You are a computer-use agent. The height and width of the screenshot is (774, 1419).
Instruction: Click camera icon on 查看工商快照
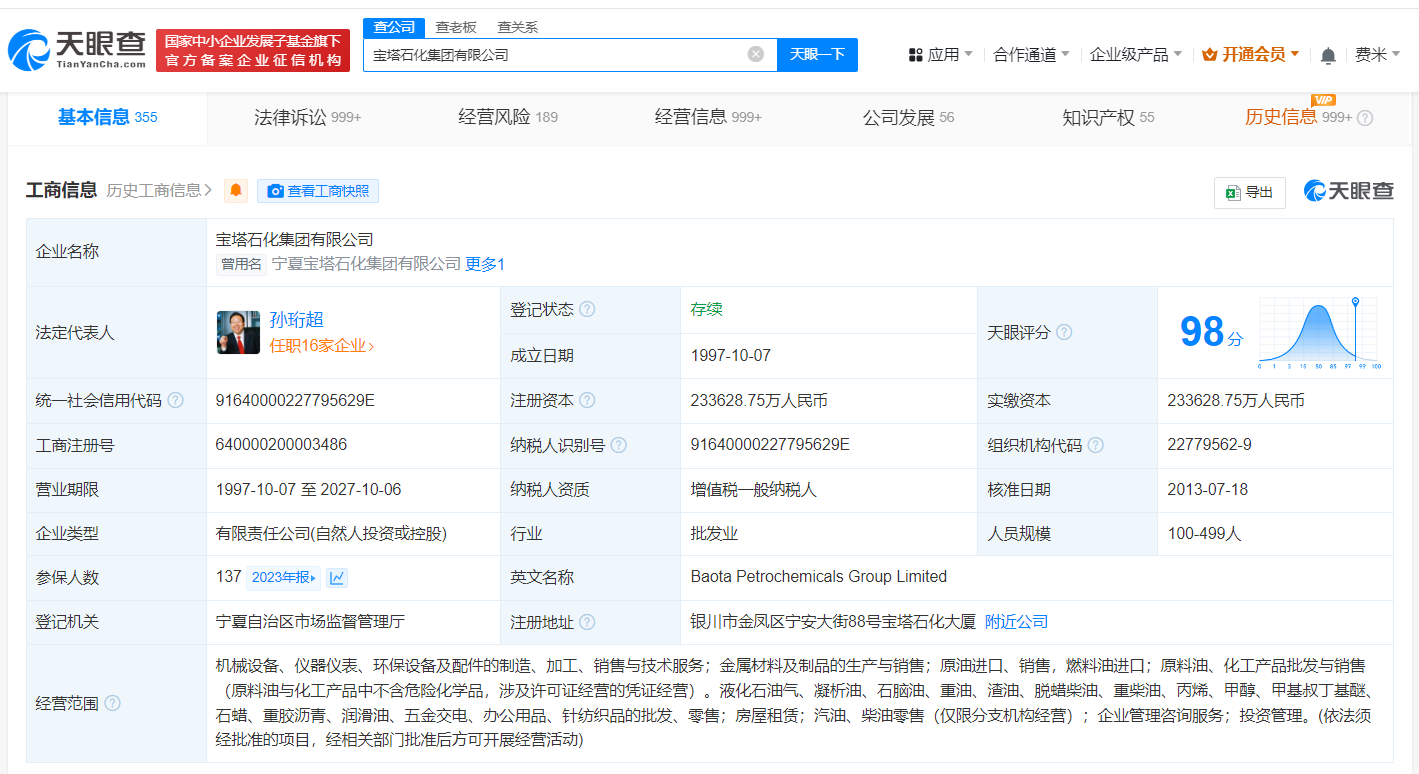click(x=275, y=191)
